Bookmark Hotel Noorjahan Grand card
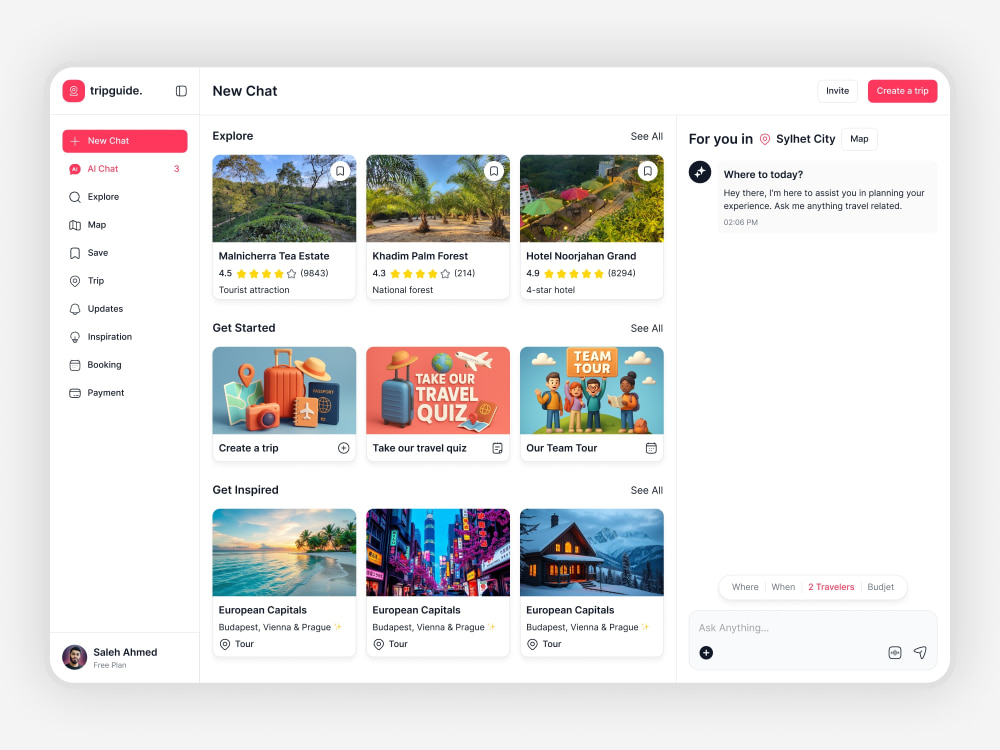This screenshot has width=1000, height=750. (647, 171)
